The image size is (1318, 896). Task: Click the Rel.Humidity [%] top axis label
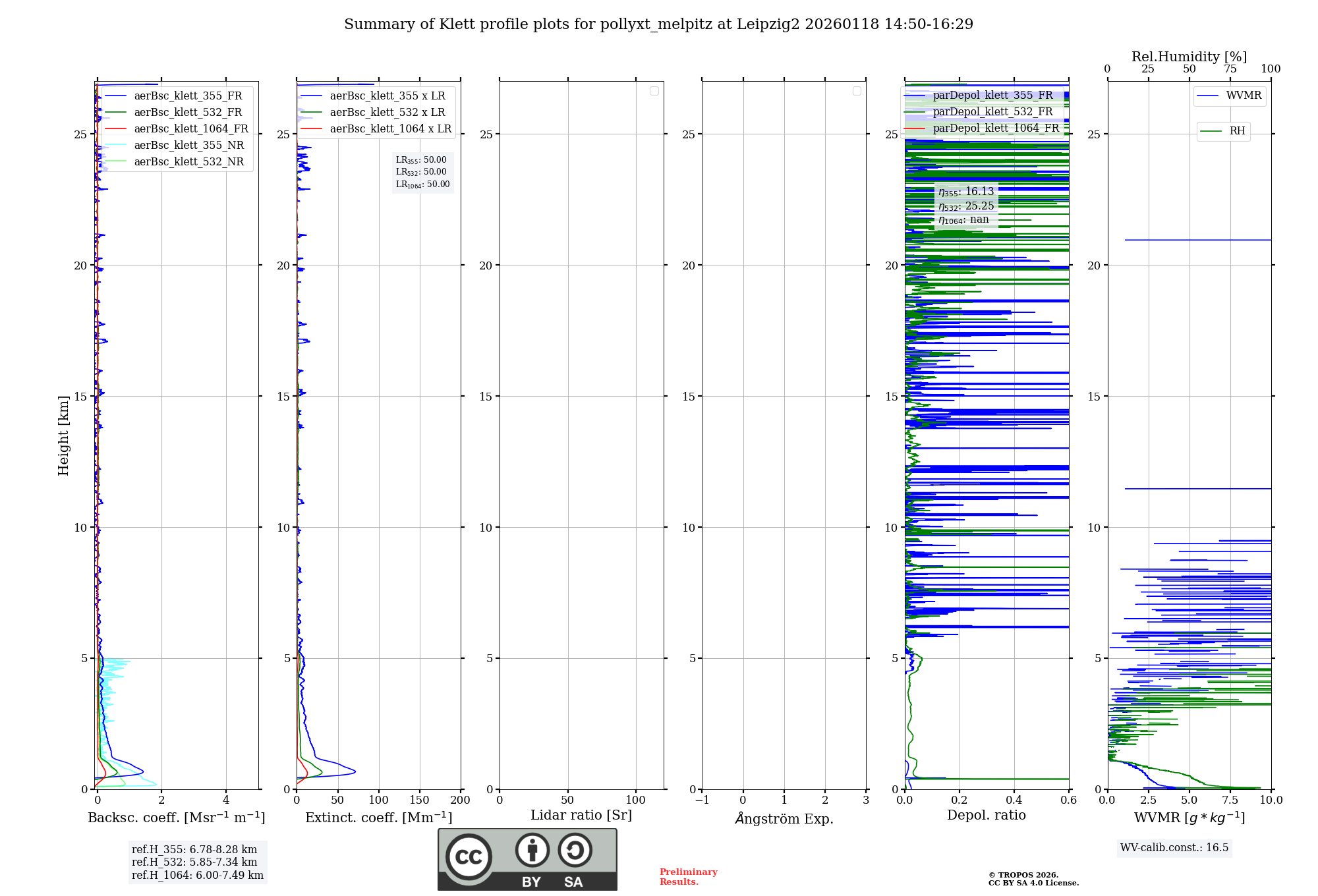tap(1189, 57)
